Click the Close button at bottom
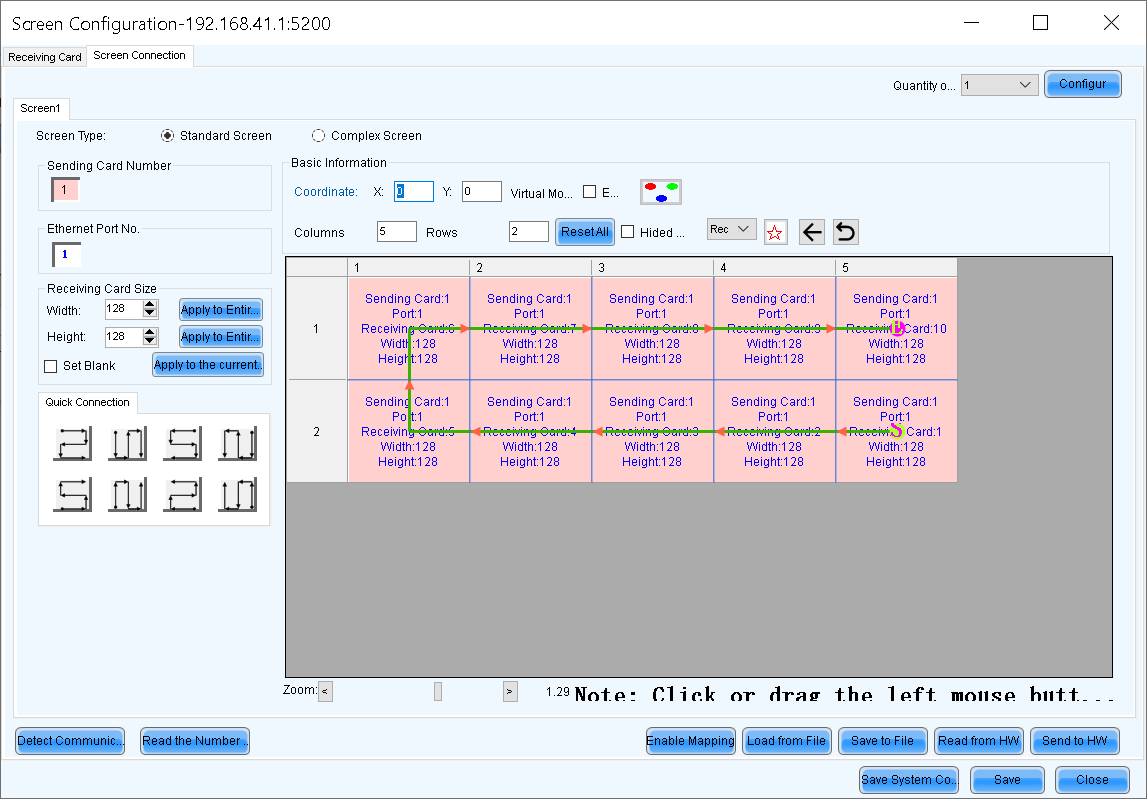Viewport: 1147px width, 799px height. pyautogui.click(x=1092, y=780)
